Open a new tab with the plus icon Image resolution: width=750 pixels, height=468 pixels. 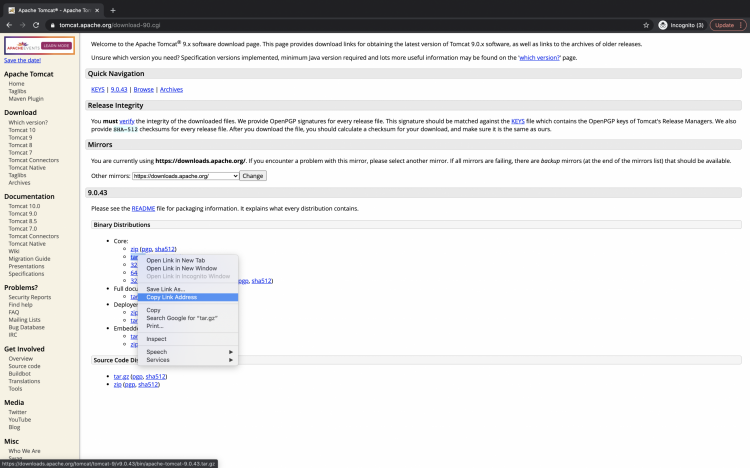coord(113,10)
